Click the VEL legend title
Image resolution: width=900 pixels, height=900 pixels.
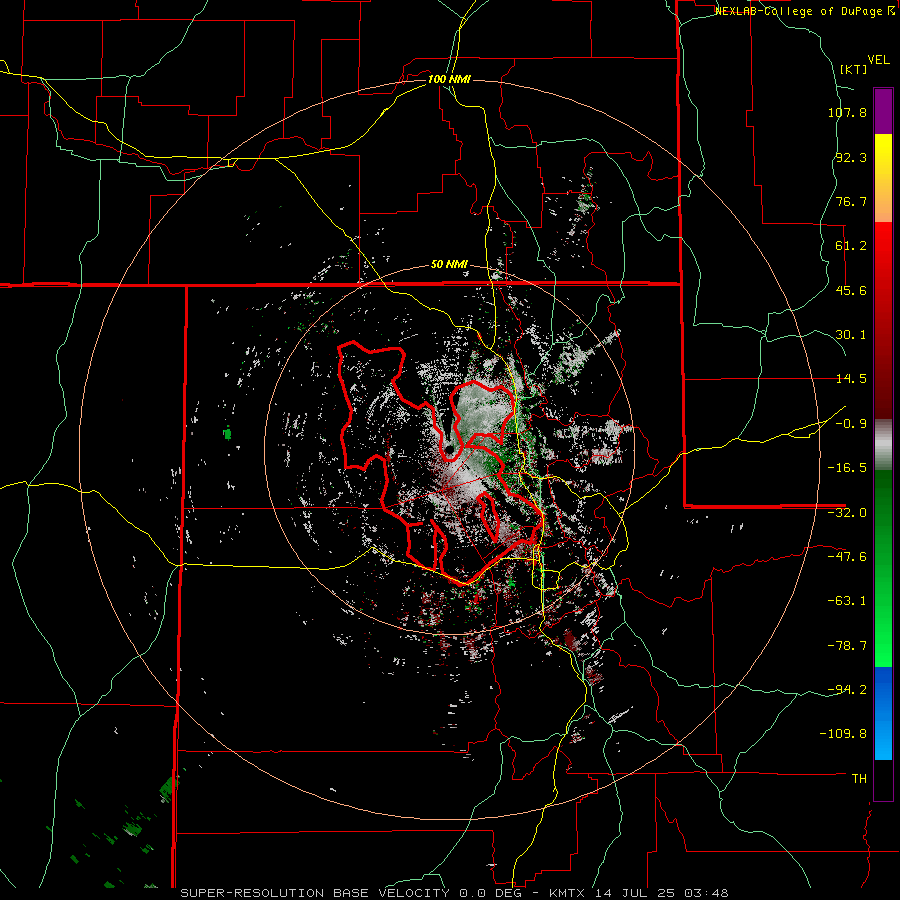(x=878, y=60)
